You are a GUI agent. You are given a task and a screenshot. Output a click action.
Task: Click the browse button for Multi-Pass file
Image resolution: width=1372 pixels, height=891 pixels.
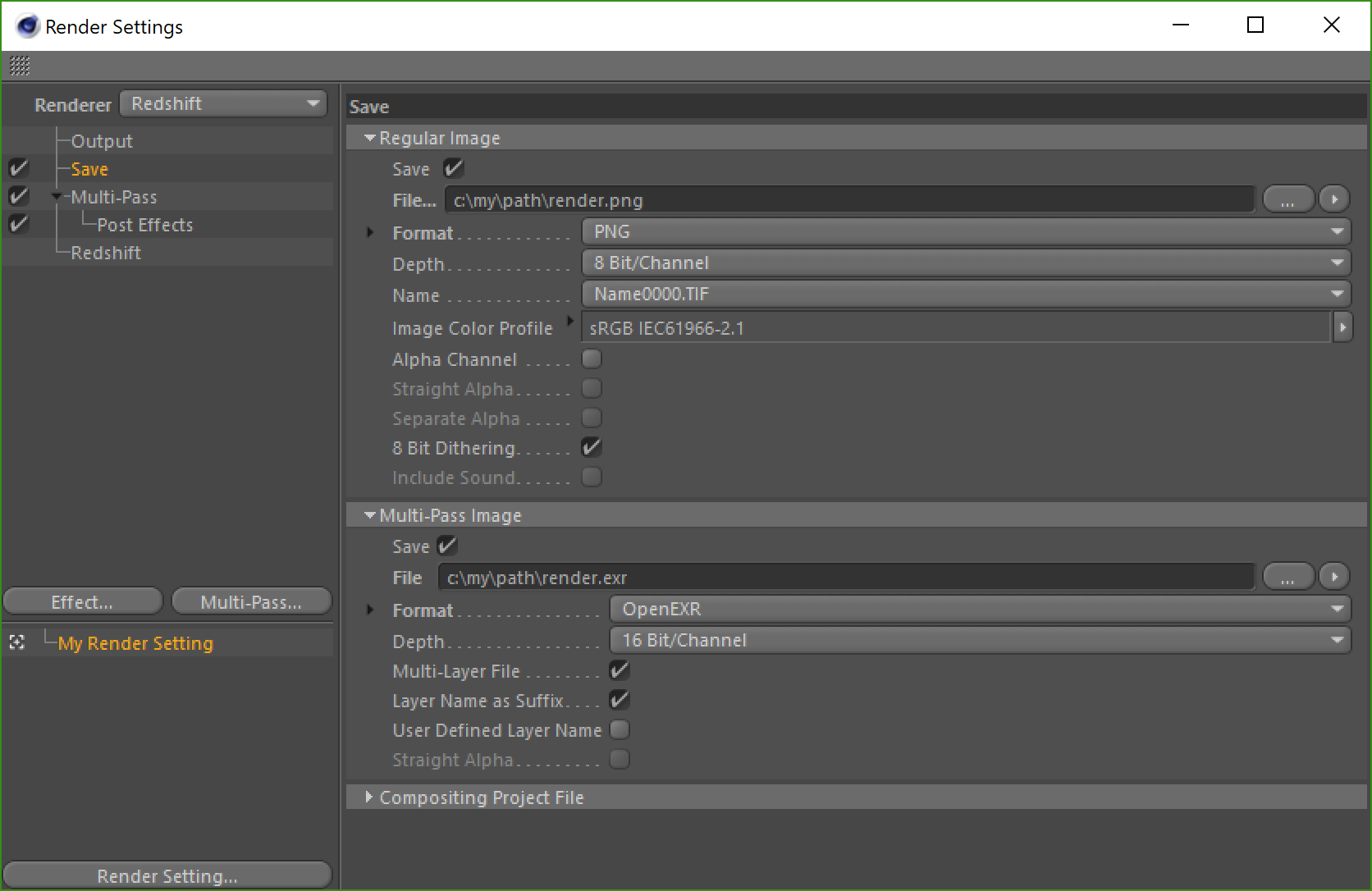point(1287,578)
